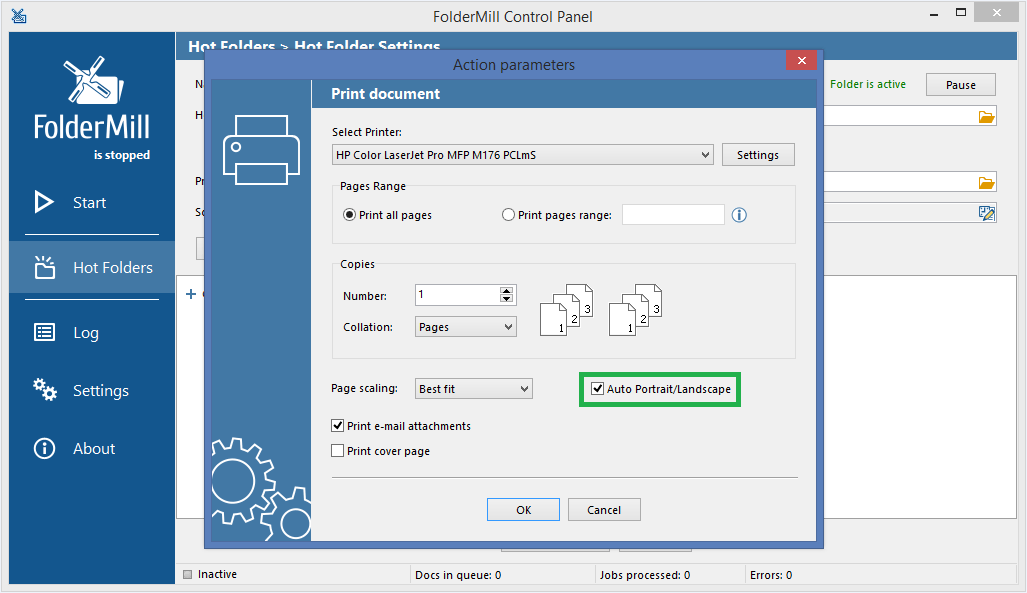Click the pages range info icon
The height and width of the screenshot is (593, 1027).
click(739, 215)
